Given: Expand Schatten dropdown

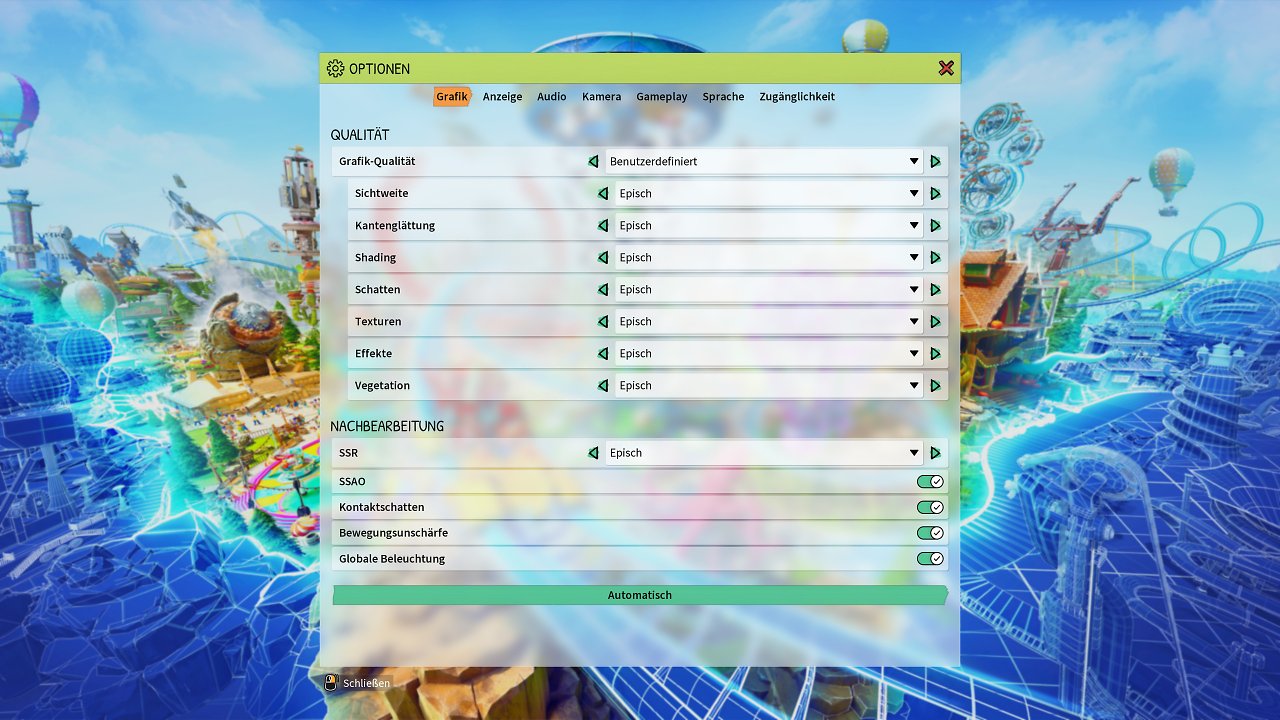Looking at the screenshot, I should click(x=769, y=289).
